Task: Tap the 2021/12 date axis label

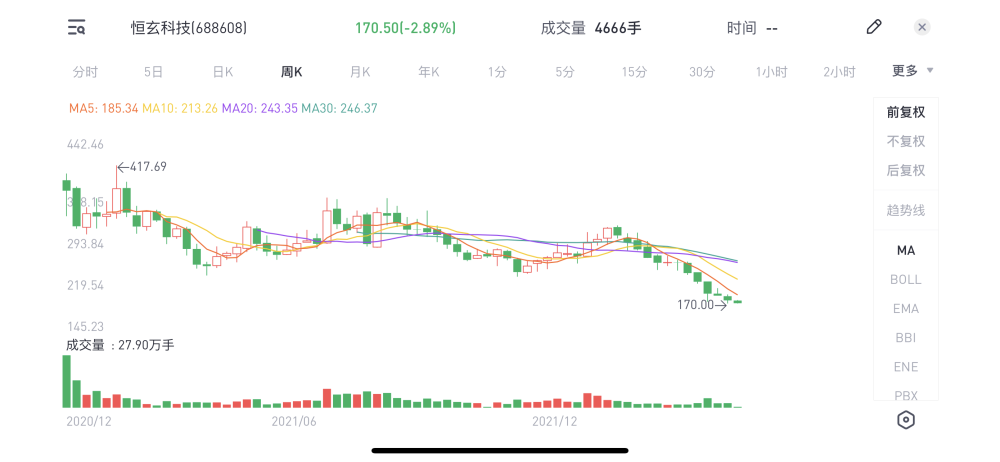Action: point(554,421)
